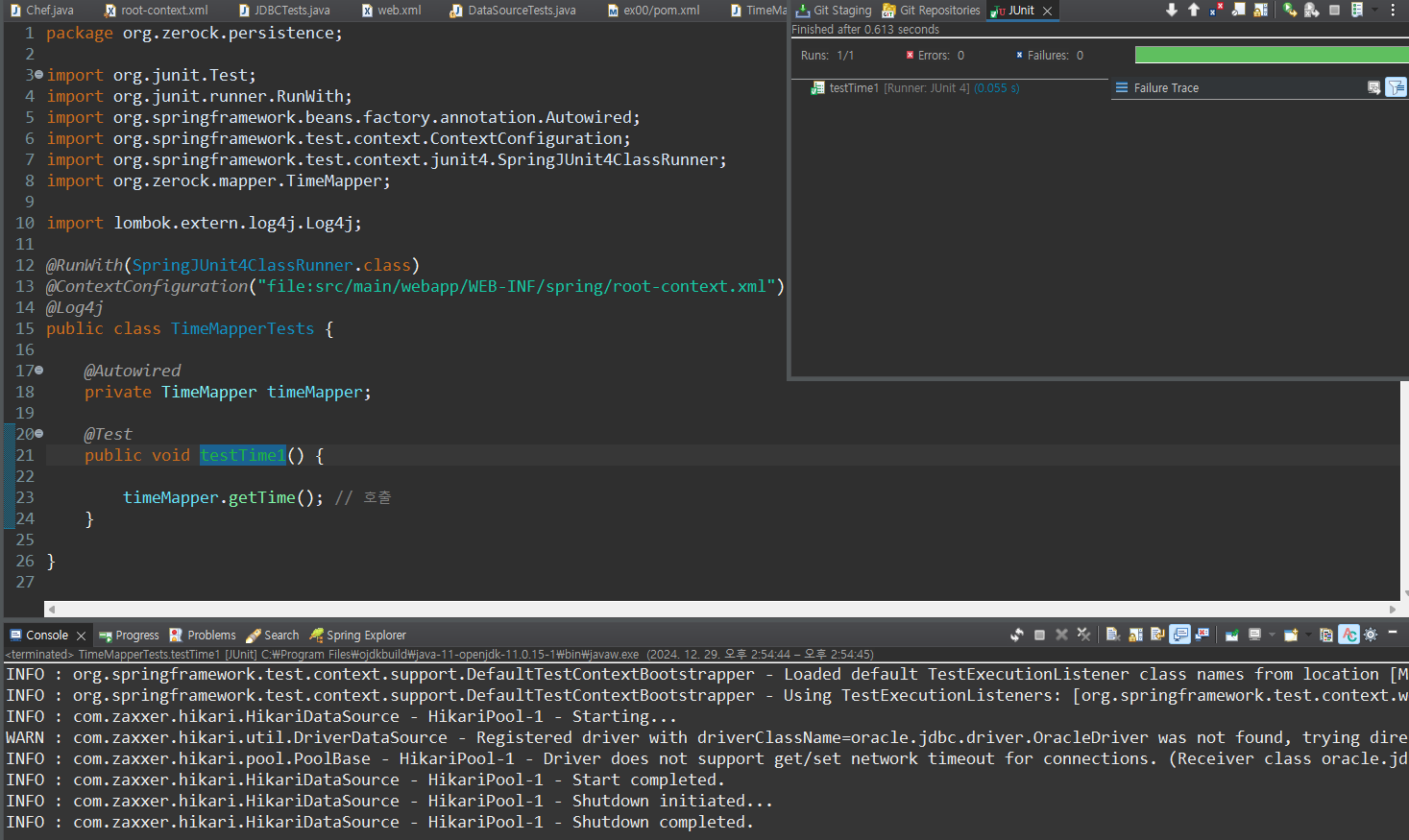This screenshot has height=840, width=1409.
Task: Rerun test with failures first
Action: click(1311, 10)
